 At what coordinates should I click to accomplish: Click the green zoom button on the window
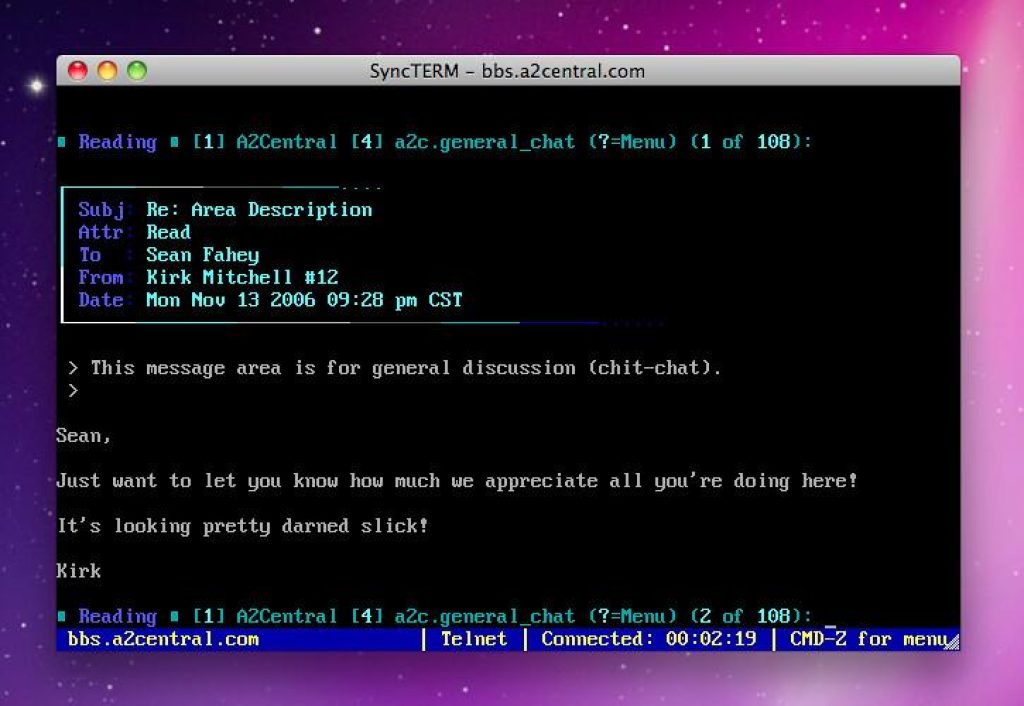click(x=136, y=71)
